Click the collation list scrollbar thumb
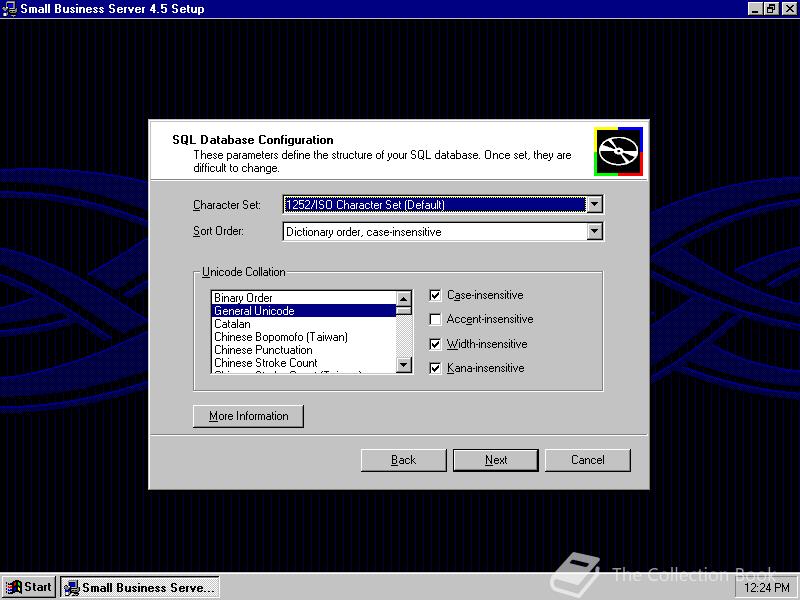Image resolution: width=800 pixels, height=600 pixels. tap(404, 310)
